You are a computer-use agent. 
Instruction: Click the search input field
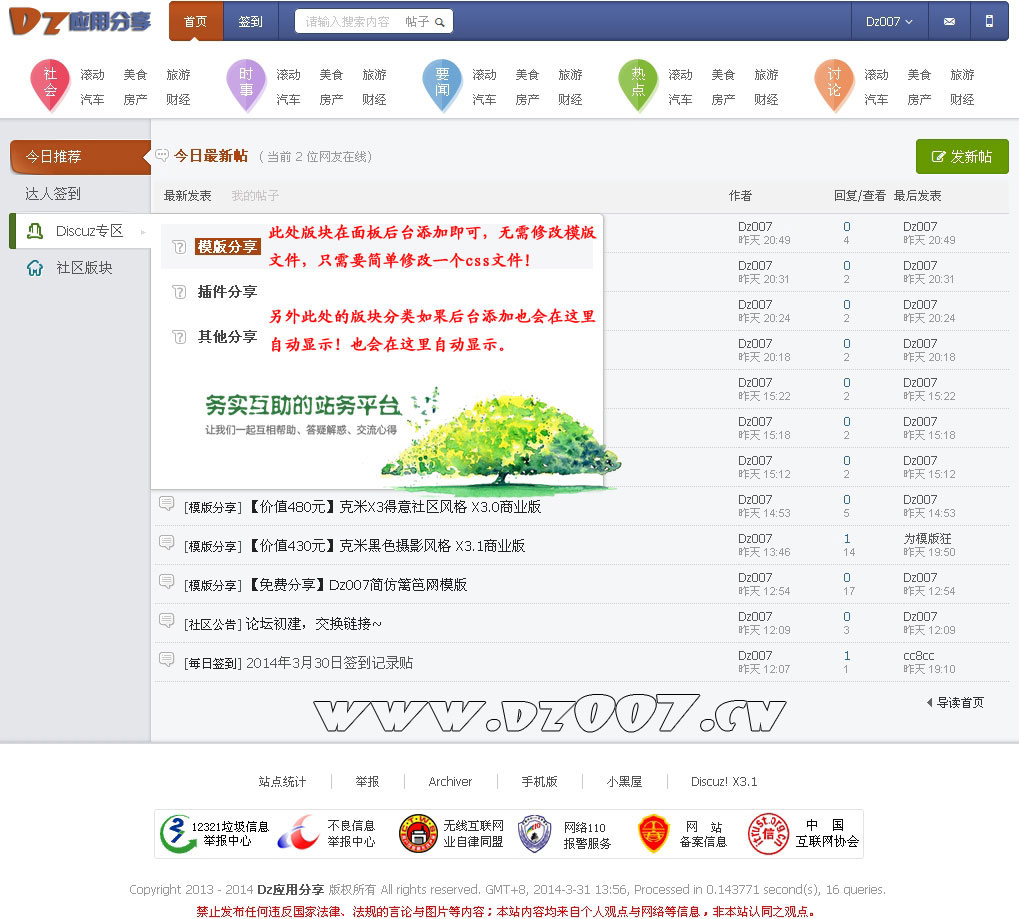coord(348,21)
